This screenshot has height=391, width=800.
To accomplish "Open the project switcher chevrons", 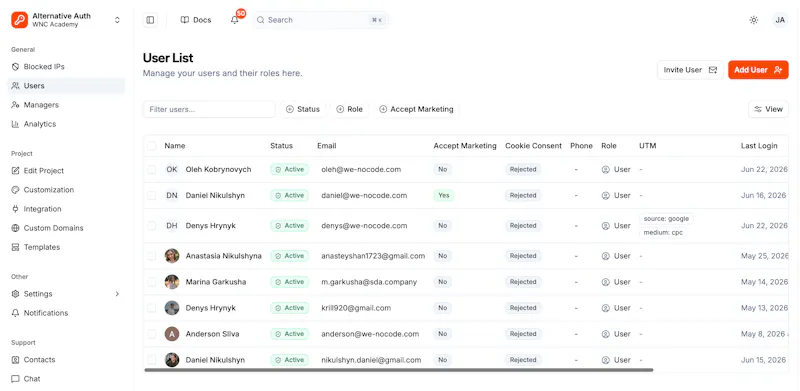I will click(x=117, y=20).
